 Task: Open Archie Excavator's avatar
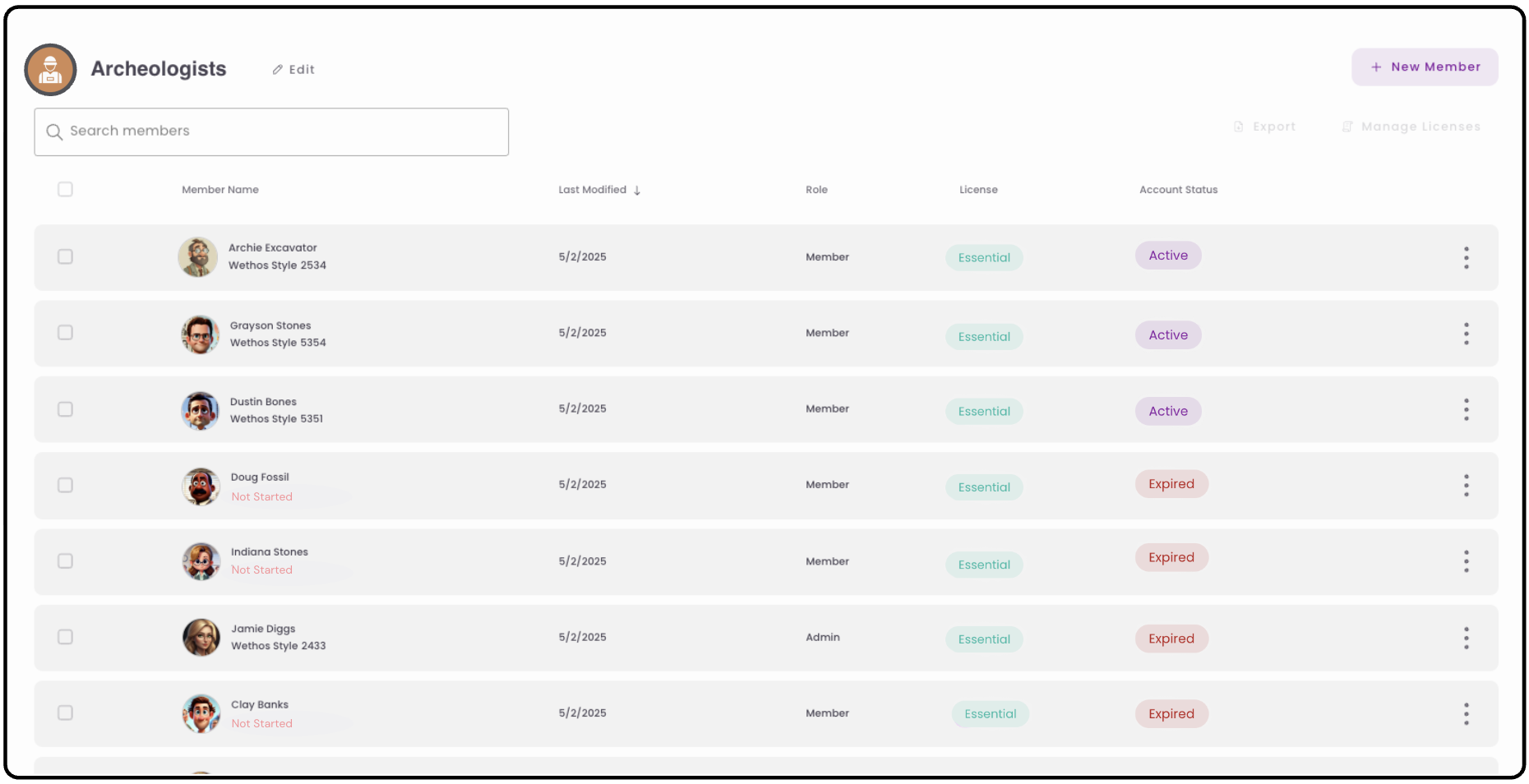click(198, 257)
